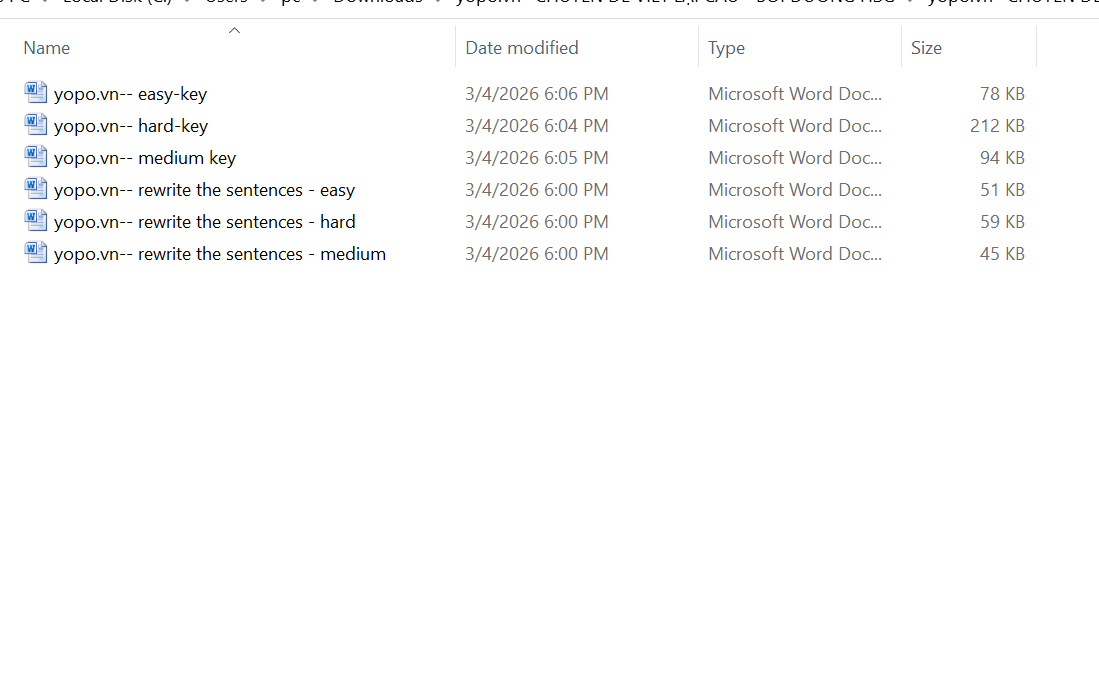Screen dimensions: 1099x699
Task: Sort files by the Name column header
Action: (x=47, y=48)
